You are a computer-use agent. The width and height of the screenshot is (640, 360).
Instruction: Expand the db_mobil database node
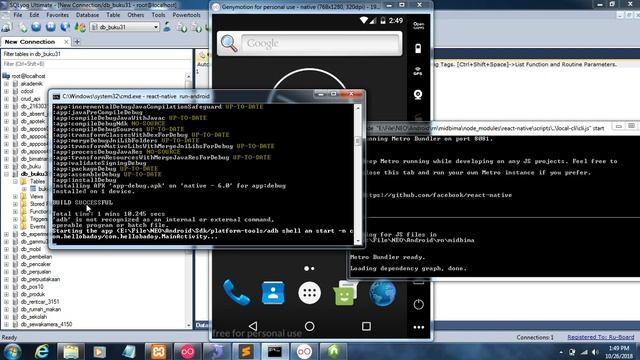(7, 249)
